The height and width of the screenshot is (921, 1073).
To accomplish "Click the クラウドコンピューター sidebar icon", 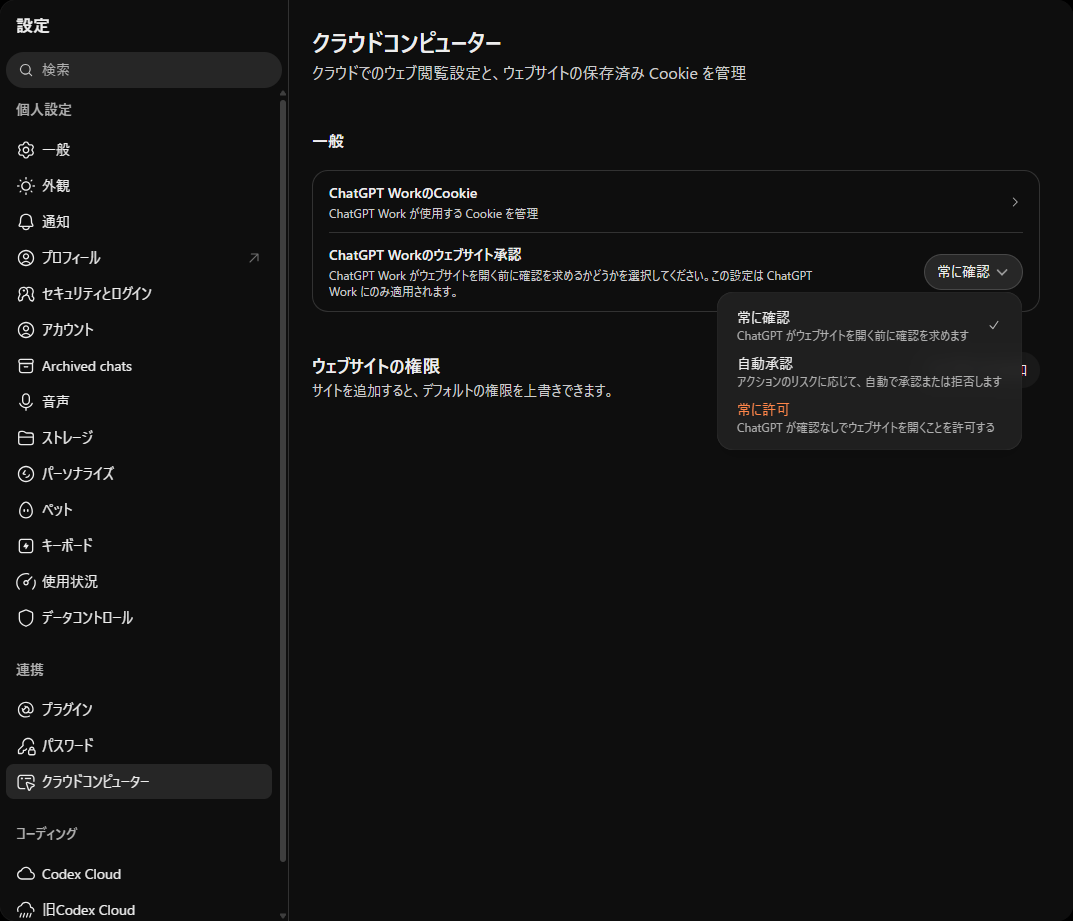I will tap(26, 782).
